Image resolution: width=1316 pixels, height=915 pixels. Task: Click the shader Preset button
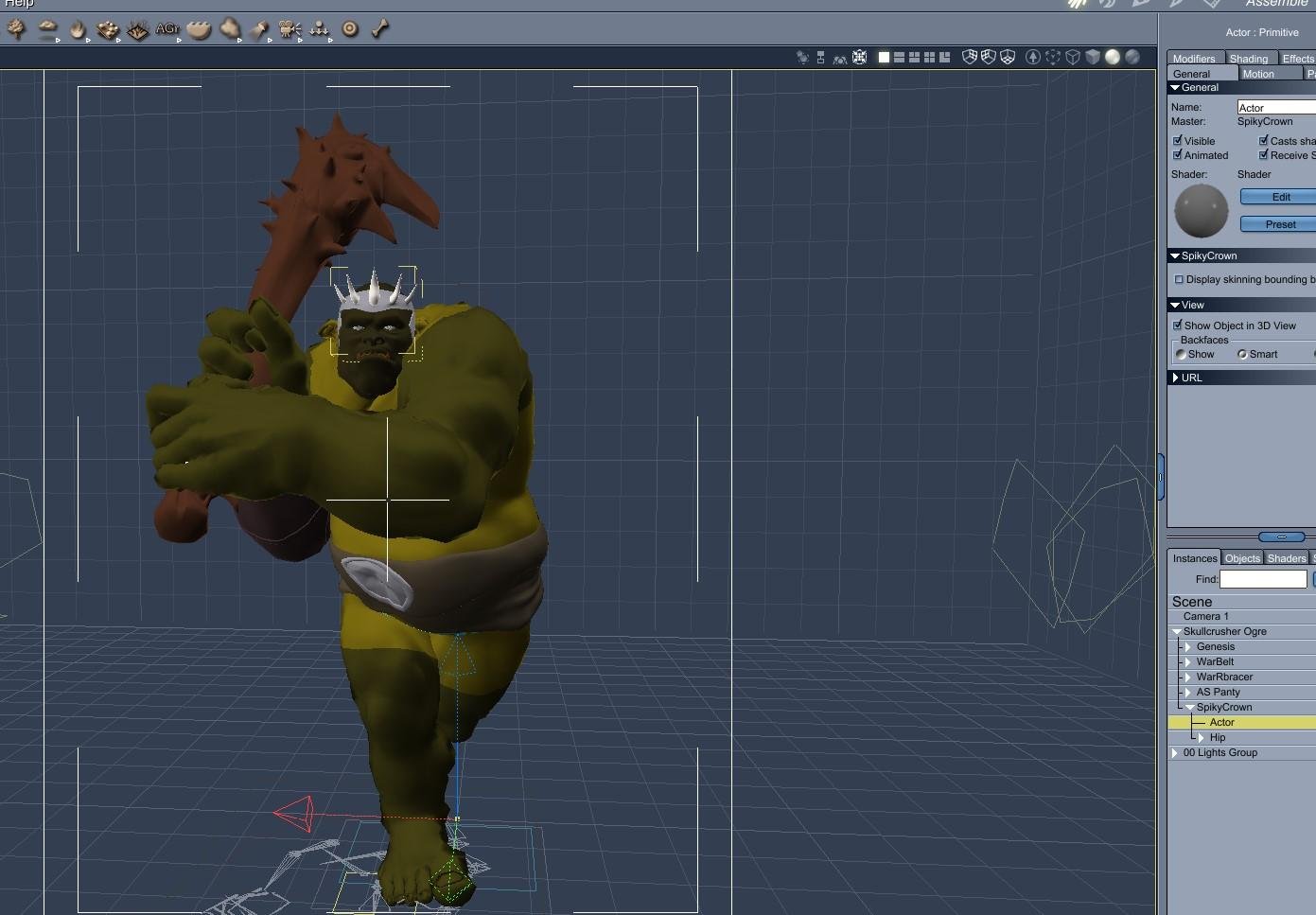[1279, 225]
